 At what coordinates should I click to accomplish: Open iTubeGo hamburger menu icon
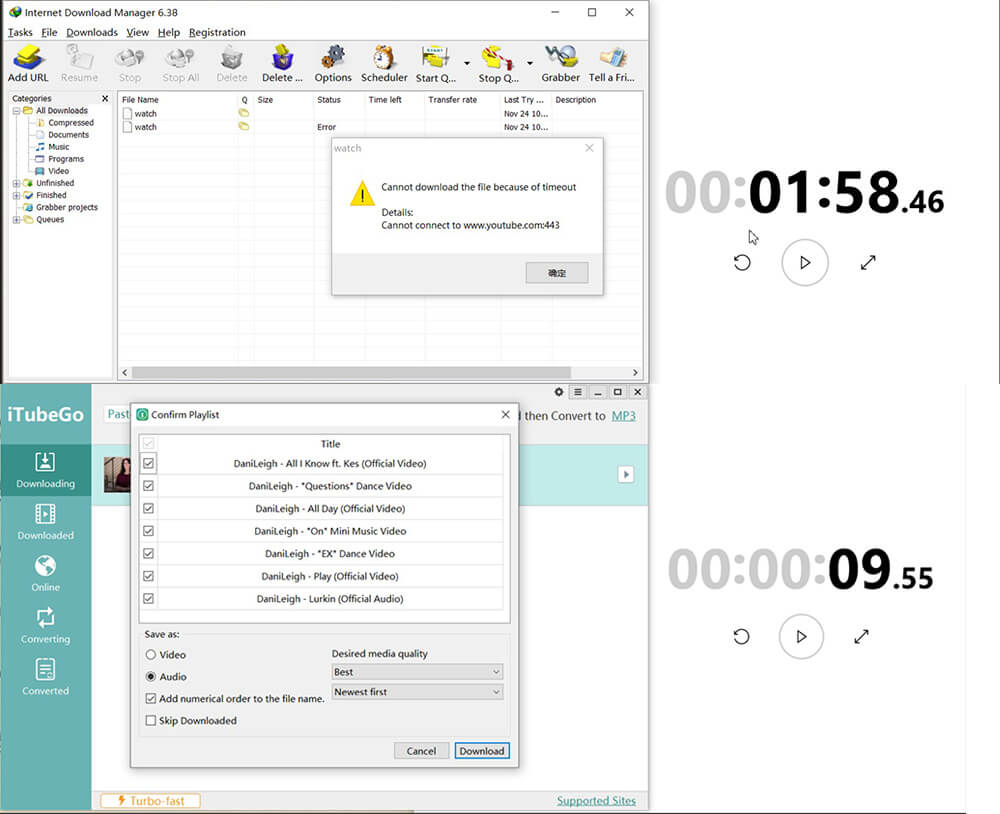(578, 392)
